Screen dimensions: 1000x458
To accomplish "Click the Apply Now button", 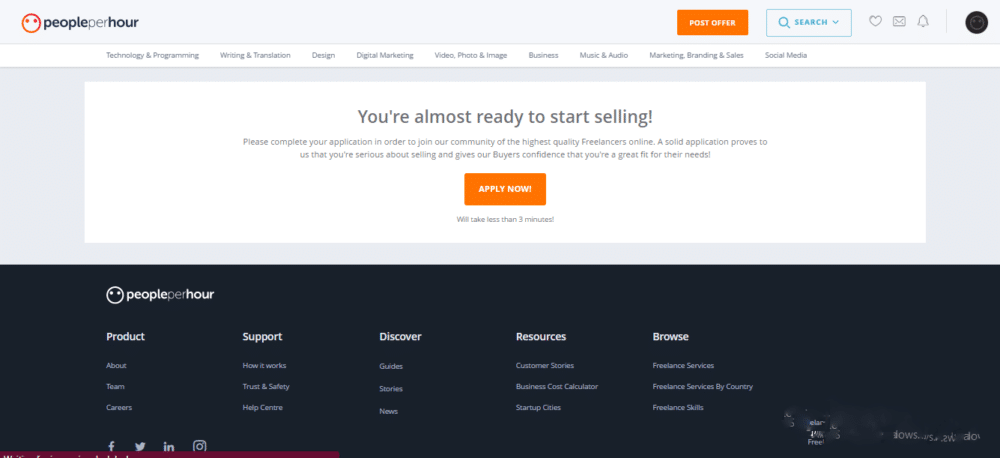I will pos(505,189).
